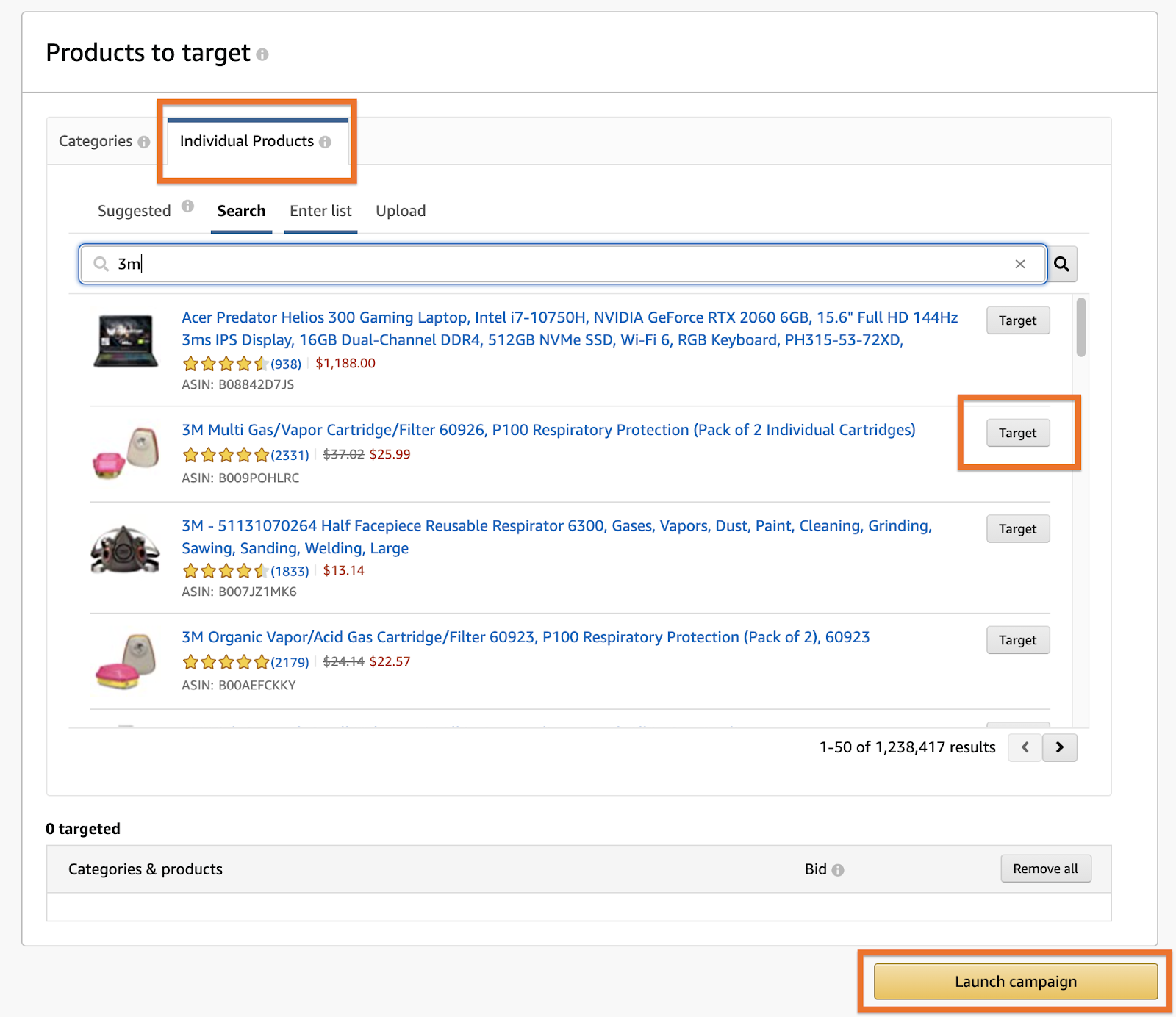Click the 0 targeted label
1176x1017 pixels.
[83, 829]
